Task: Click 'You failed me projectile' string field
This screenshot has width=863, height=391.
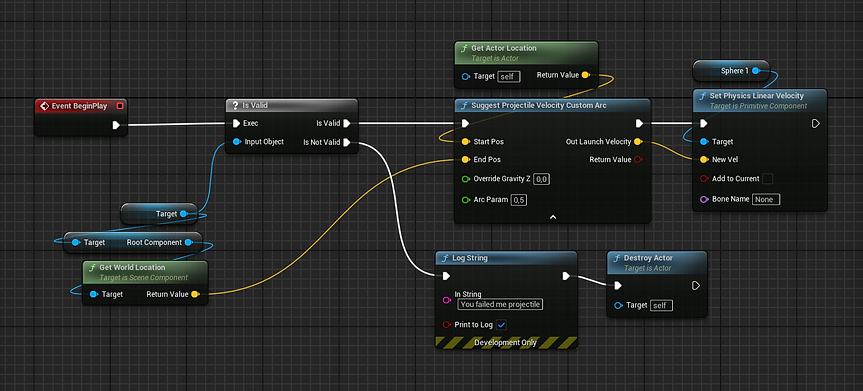Action: point(500,304)
